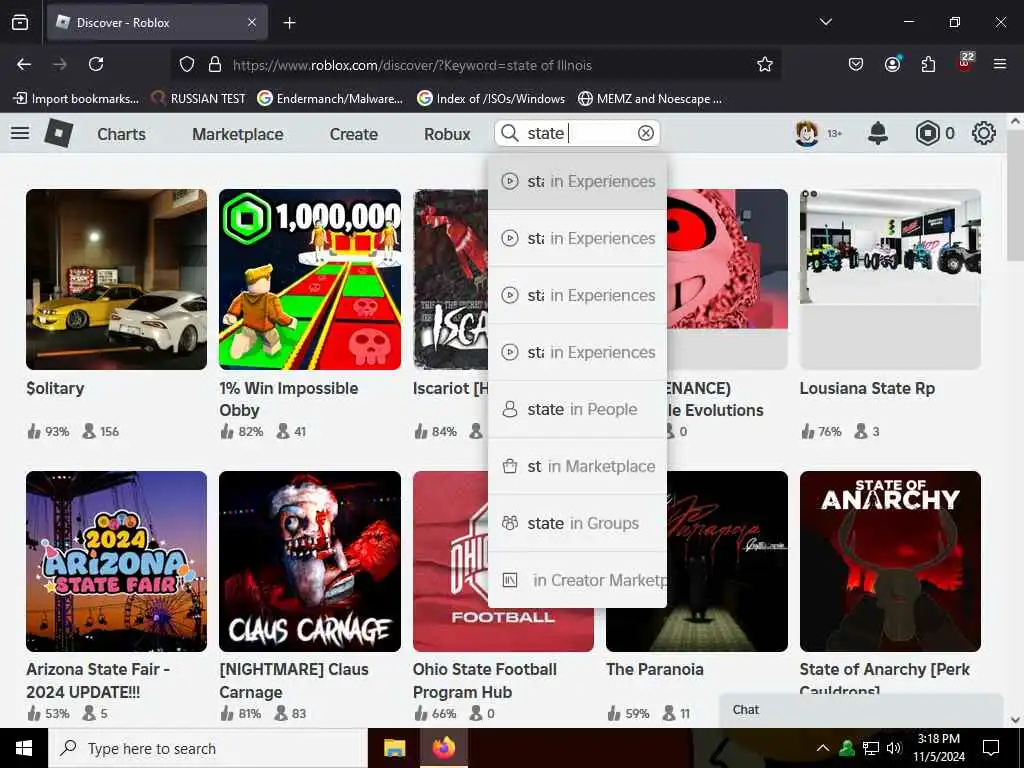Open the Import bookmarks bookmark

click(x=76, y=99)
